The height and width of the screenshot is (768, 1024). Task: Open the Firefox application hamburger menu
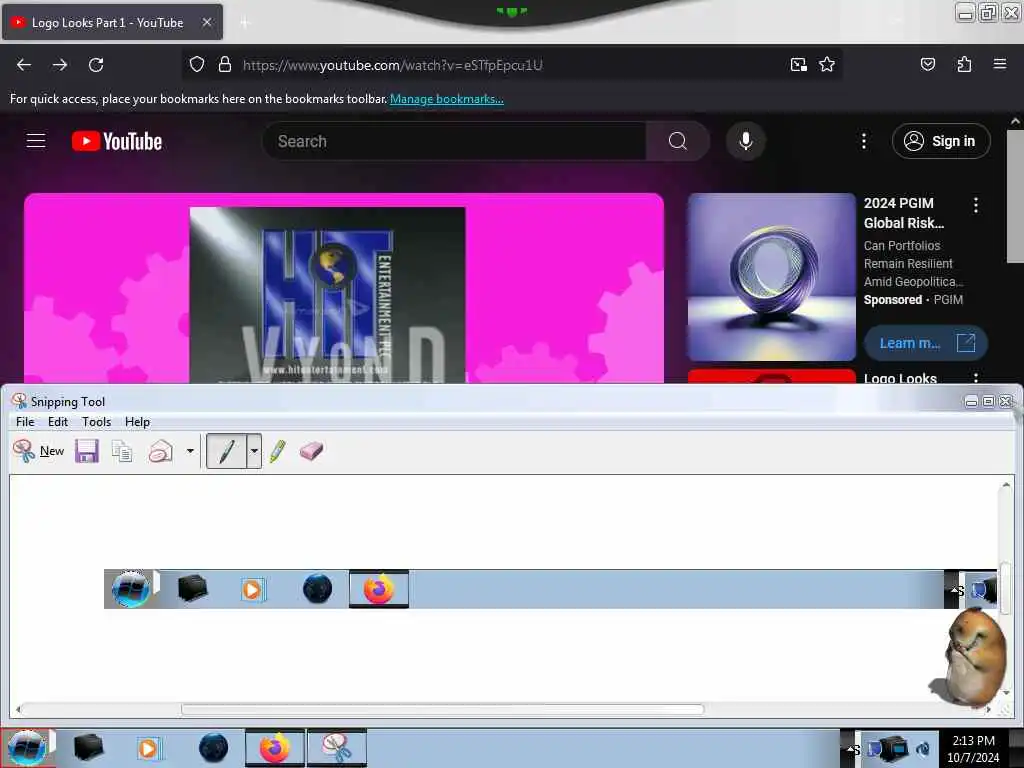pos(1000,64)
